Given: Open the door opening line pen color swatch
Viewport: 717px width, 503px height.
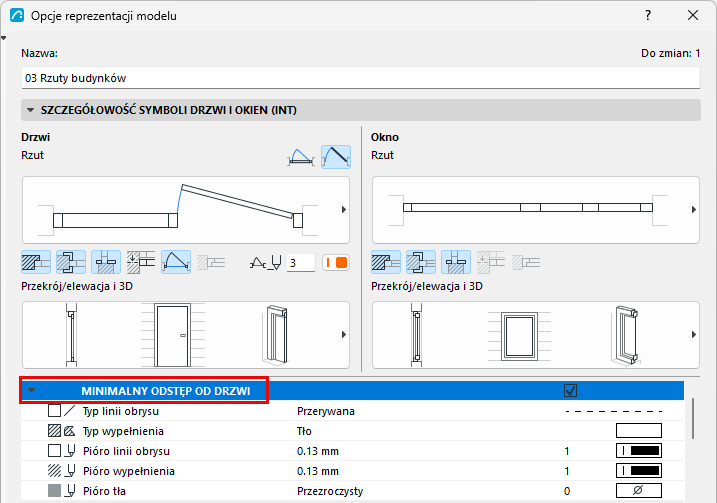Looking at the screenshot, I should tap(336, 263).
